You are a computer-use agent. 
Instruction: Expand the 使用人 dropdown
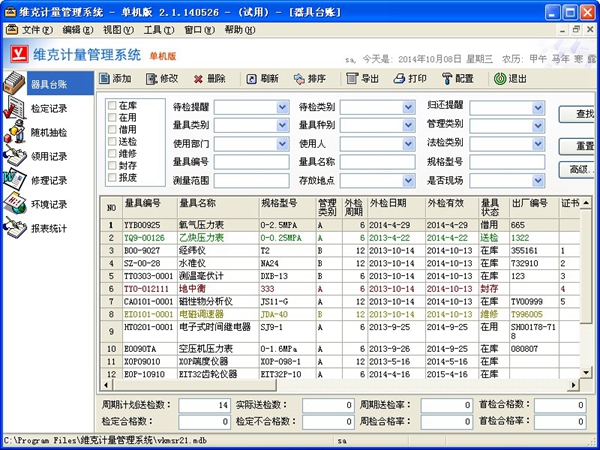[x=409, y=143]
